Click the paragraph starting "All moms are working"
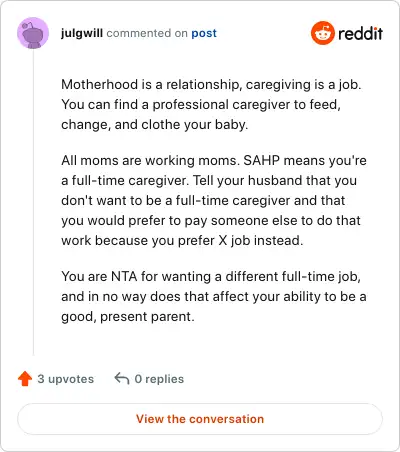This screenshot has width=400, height=452. click(x=214, y=200)
